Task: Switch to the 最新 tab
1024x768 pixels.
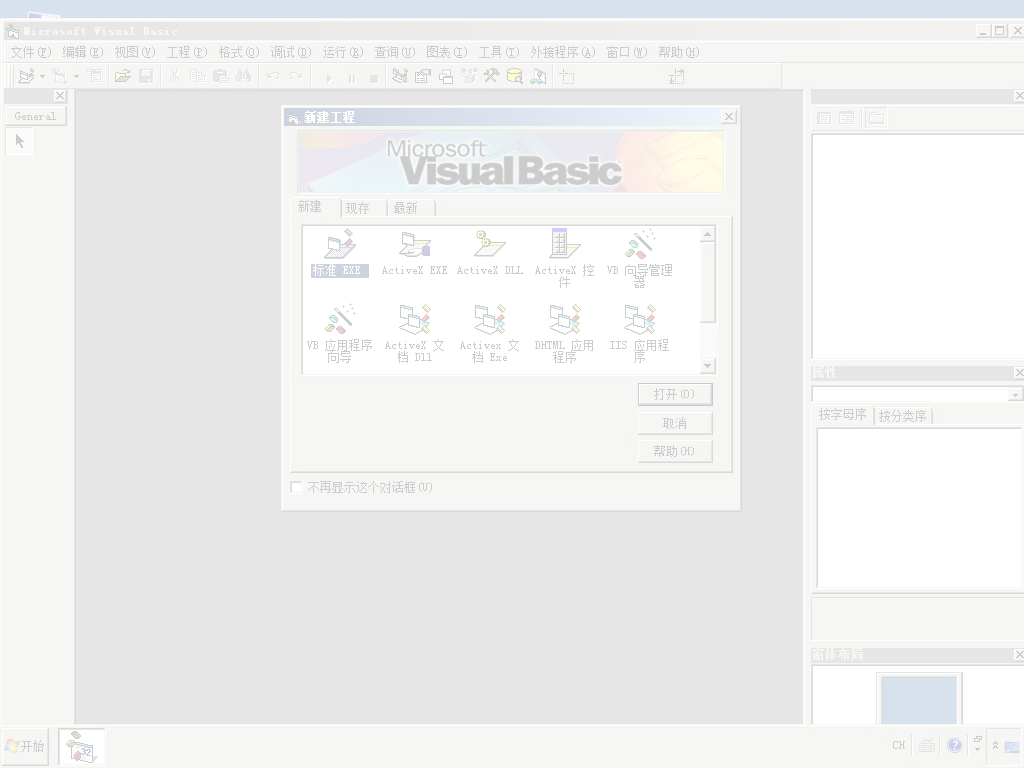Action: 405,208
